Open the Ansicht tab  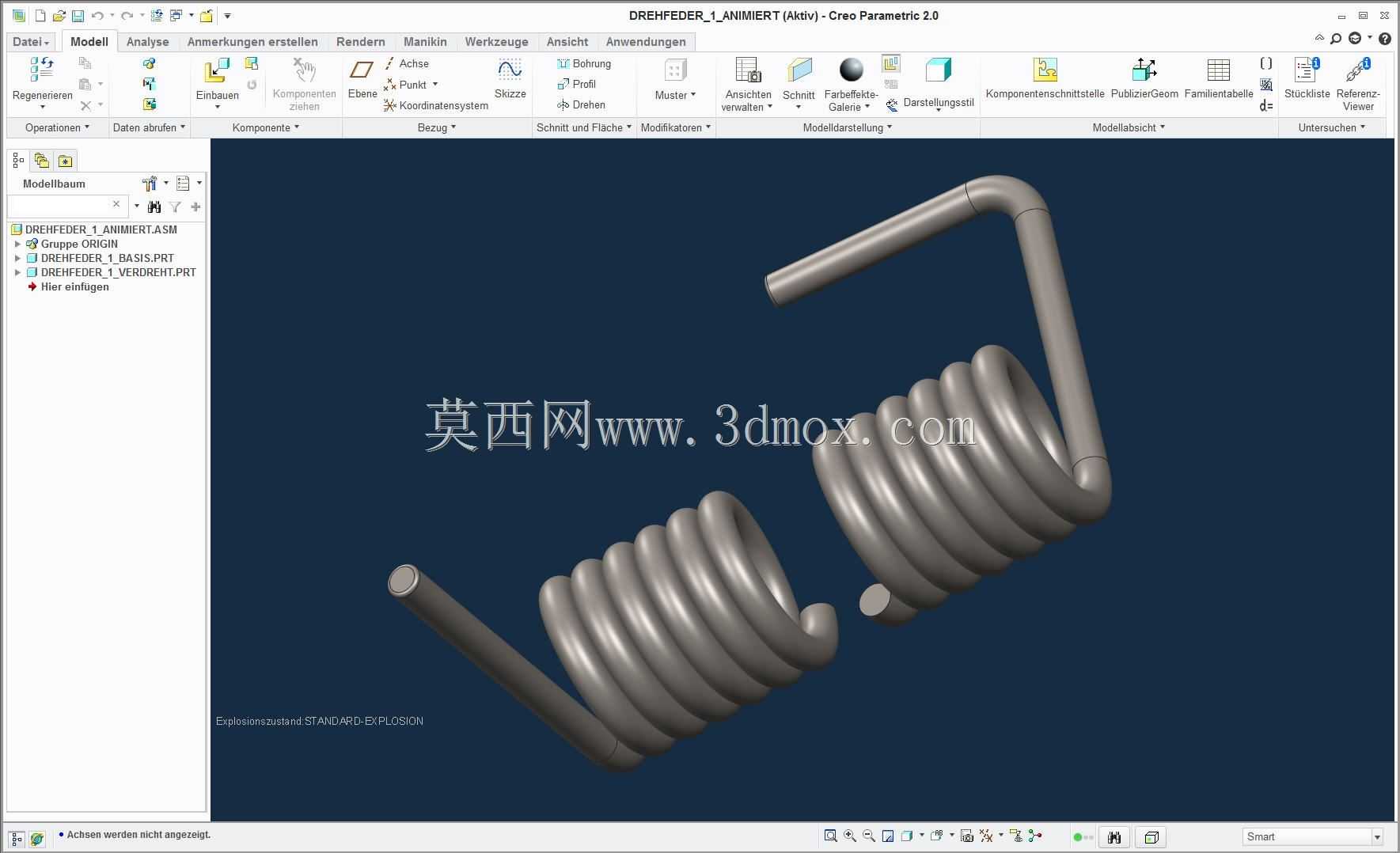[567, 42]
